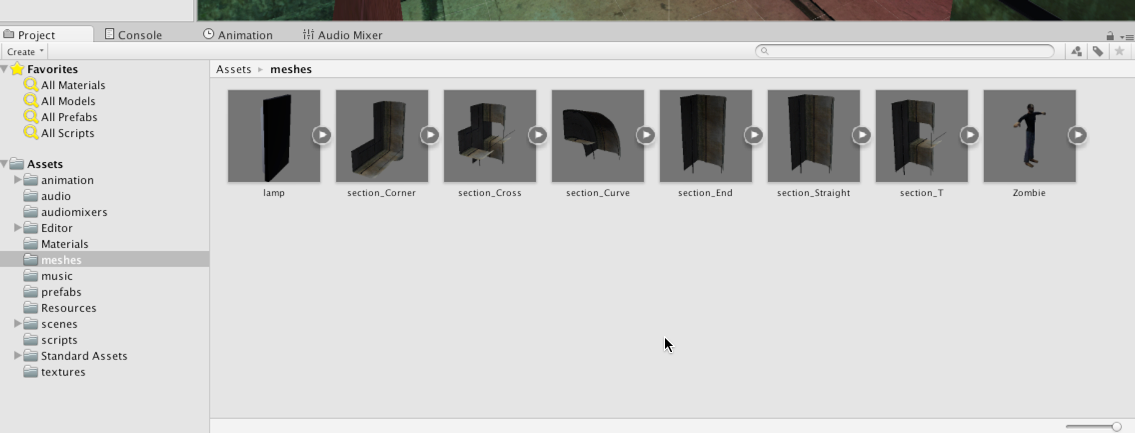Viewport: 1135px width, 433px height.
Task: Select the section_Straight mesh thumbnail
Action: 814,136
